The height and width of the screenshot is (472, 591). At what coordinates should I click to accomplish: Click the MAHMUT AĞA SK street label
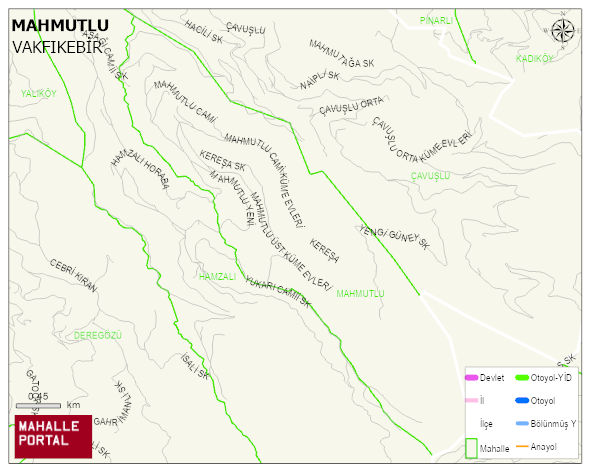[x=341, y=54]
